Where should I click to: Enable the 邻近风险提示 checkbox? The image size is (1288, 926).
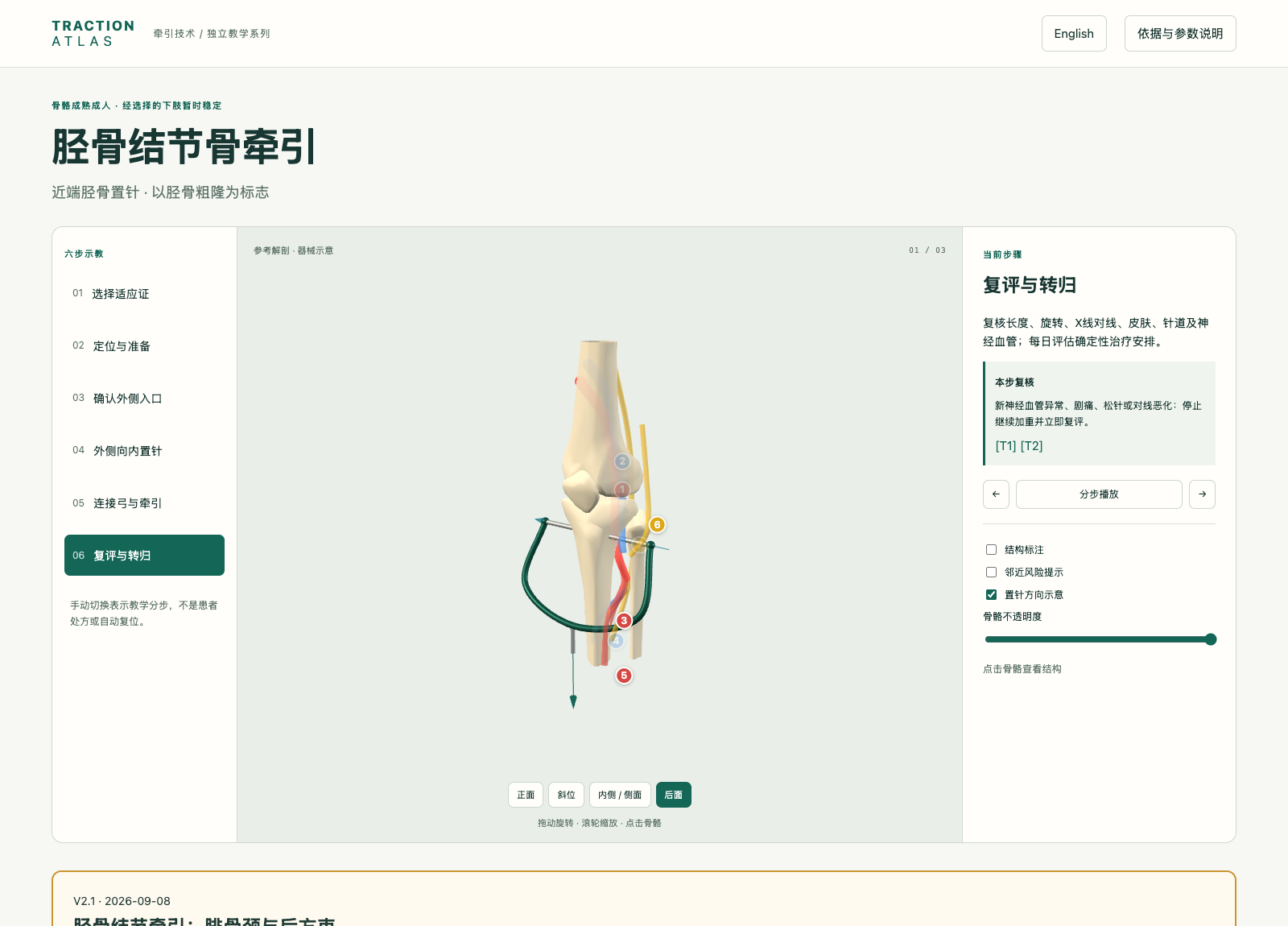992,573
